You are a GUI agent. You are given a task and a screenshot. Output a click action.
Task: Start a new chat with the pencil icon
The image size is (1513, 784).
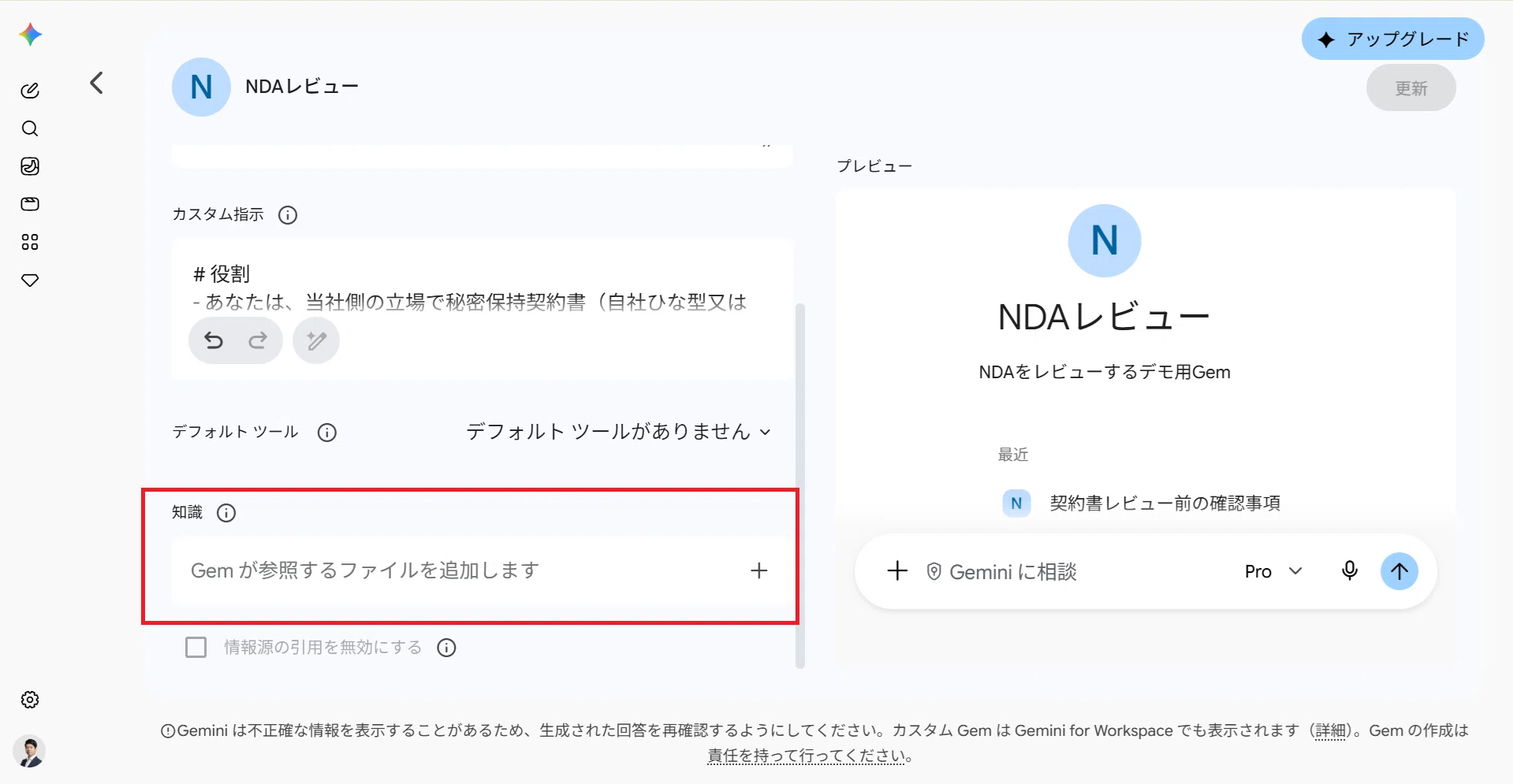coord(30,91)
